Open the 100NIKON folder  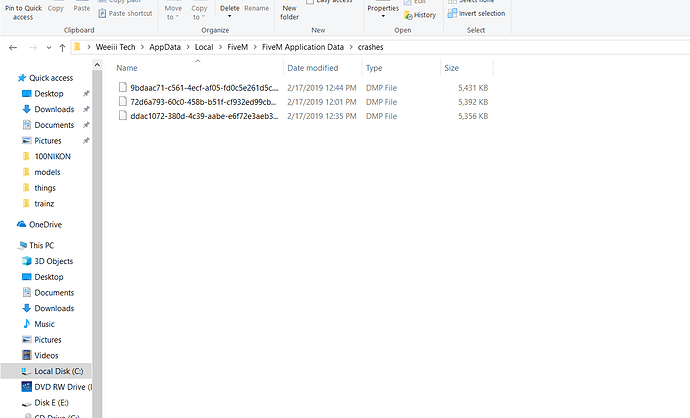52,157
